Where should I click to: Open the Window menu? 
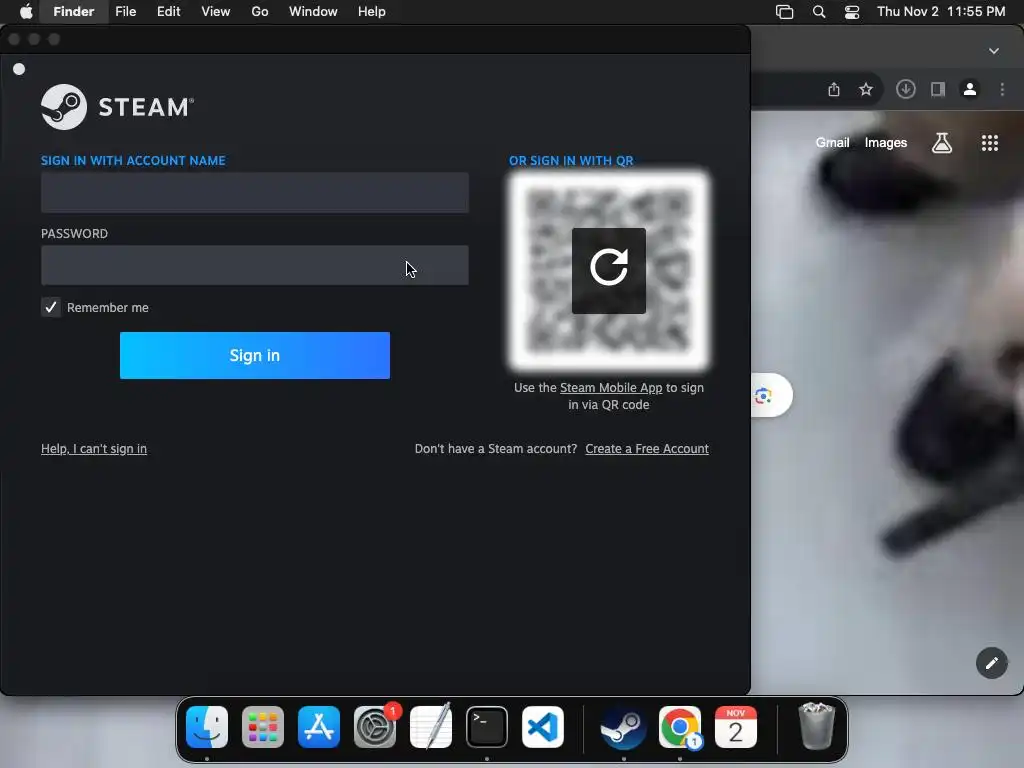coord(313,11)
